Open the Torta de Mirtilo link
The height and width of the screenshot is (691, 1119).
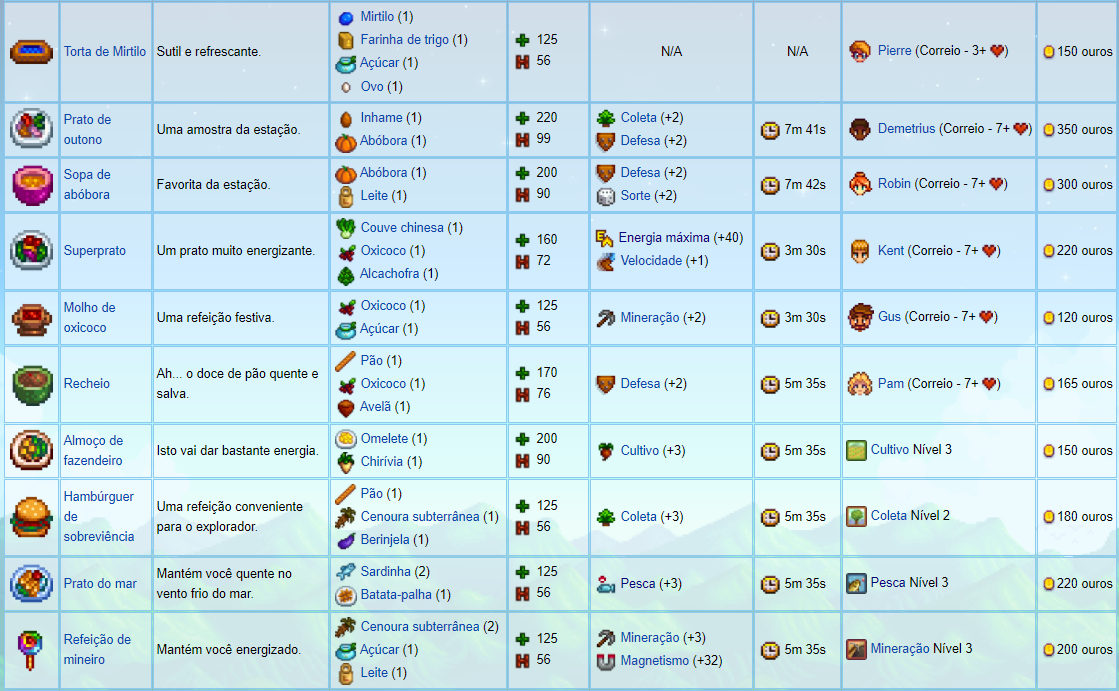(105, 51)
